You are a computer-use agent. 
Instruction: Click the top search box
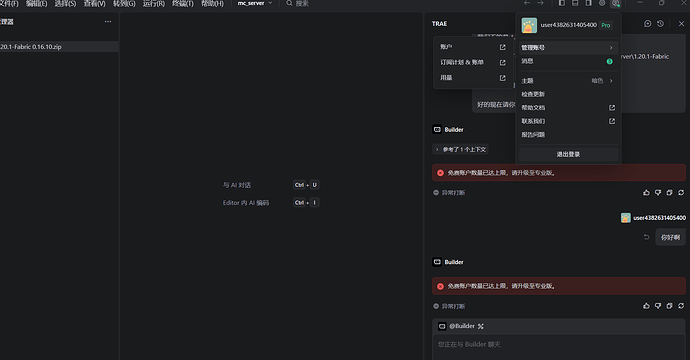297,3
